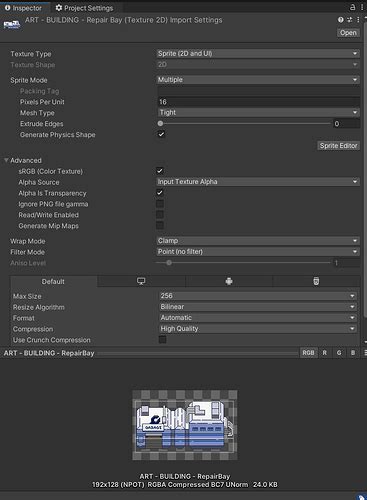Viewport: 367px width, 500px height.
Task: Open the Mesh Type dropdown
Action: click(x=258, y=112)
